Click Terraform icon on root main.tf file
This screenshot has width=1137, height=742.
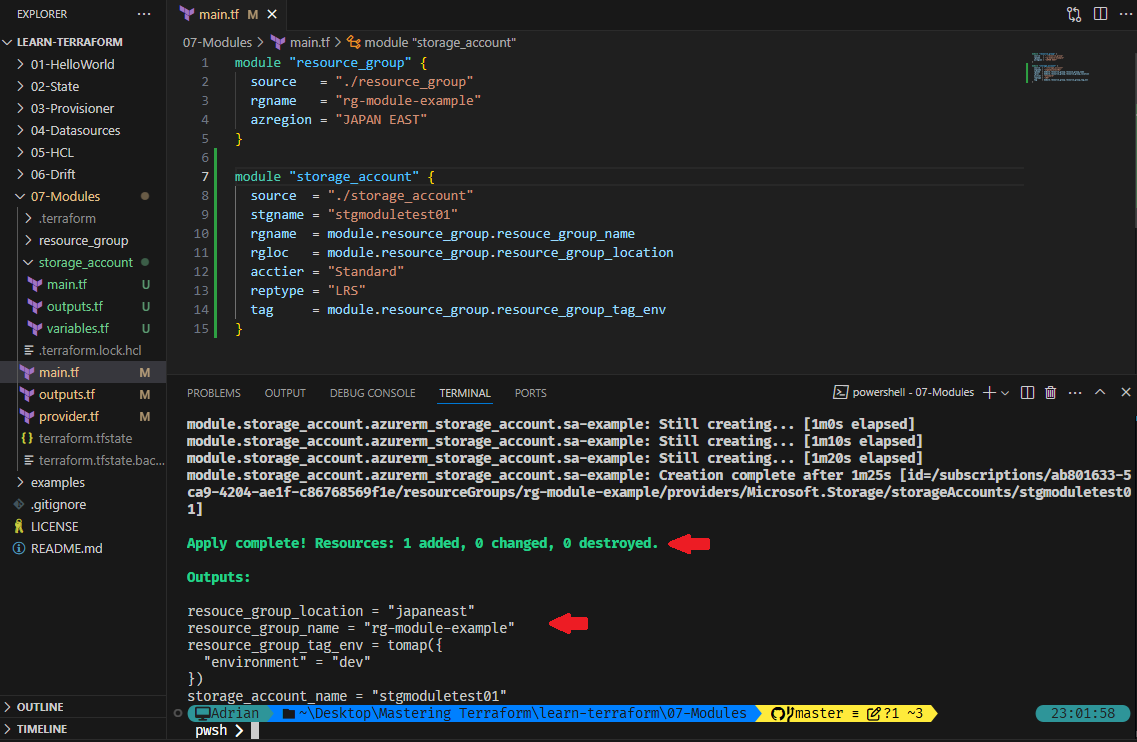click(x=27, y=373)
